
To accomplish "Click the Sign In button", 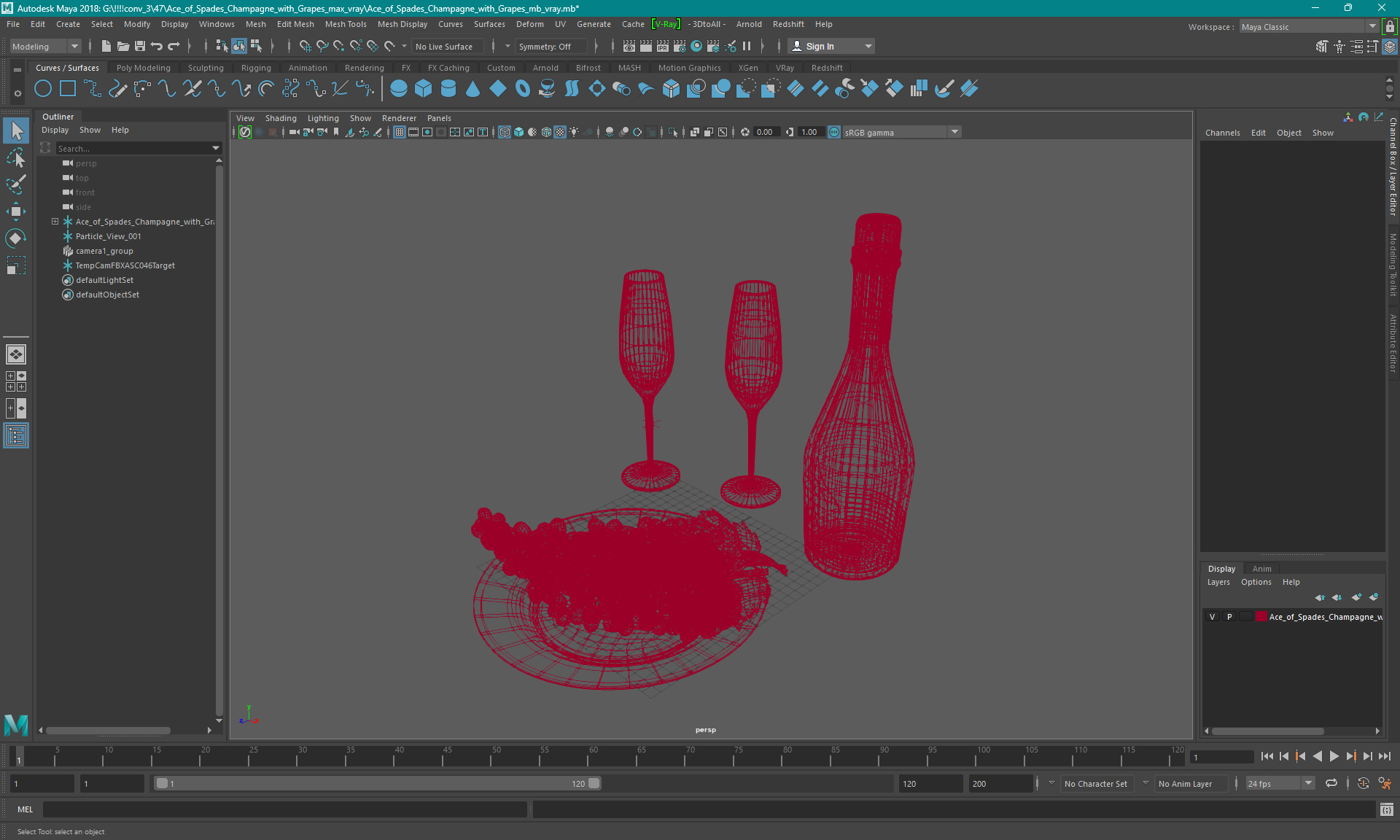I will [x=820, y=46].
